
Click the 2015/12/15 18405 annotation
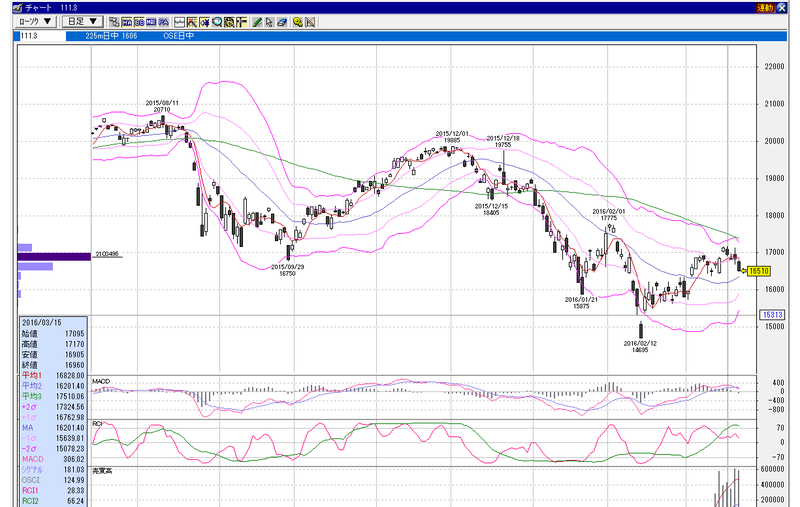click(491, 209)
